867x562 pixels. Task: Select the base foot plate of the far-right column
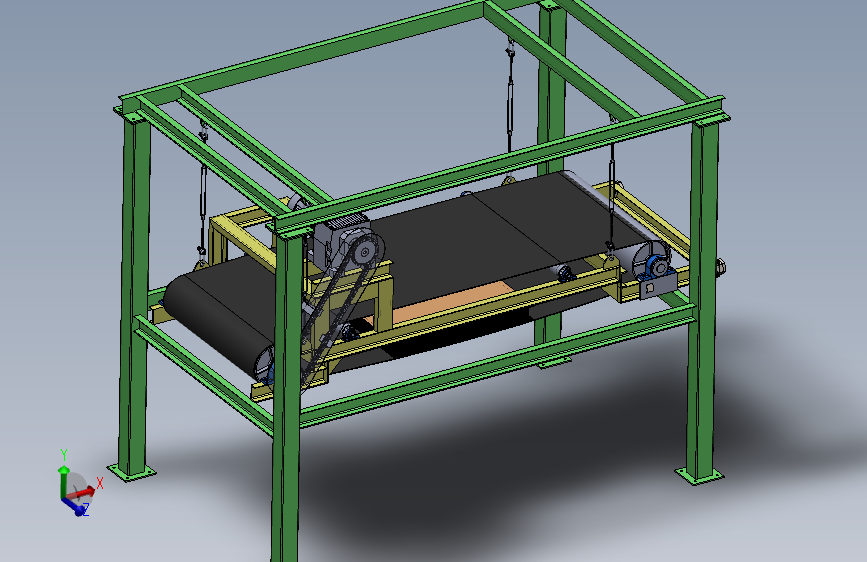pyautogui.click(x=699, y=475)
